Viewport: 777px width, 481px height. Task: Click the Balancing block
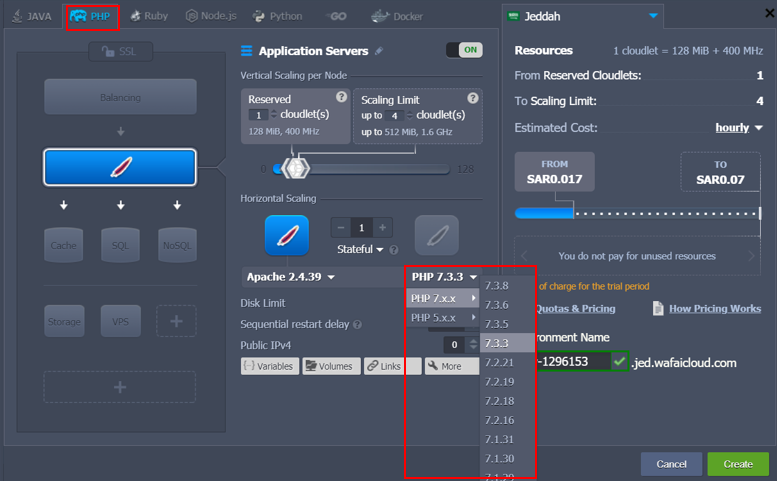tap(120, 97)
